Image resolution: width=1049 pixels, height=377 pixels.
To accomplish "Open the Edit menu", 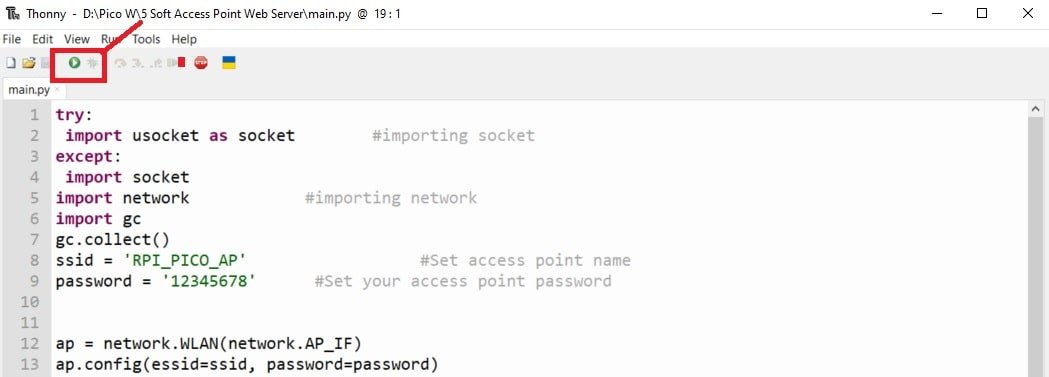I will pyautogui.click(x=42, y=39).
